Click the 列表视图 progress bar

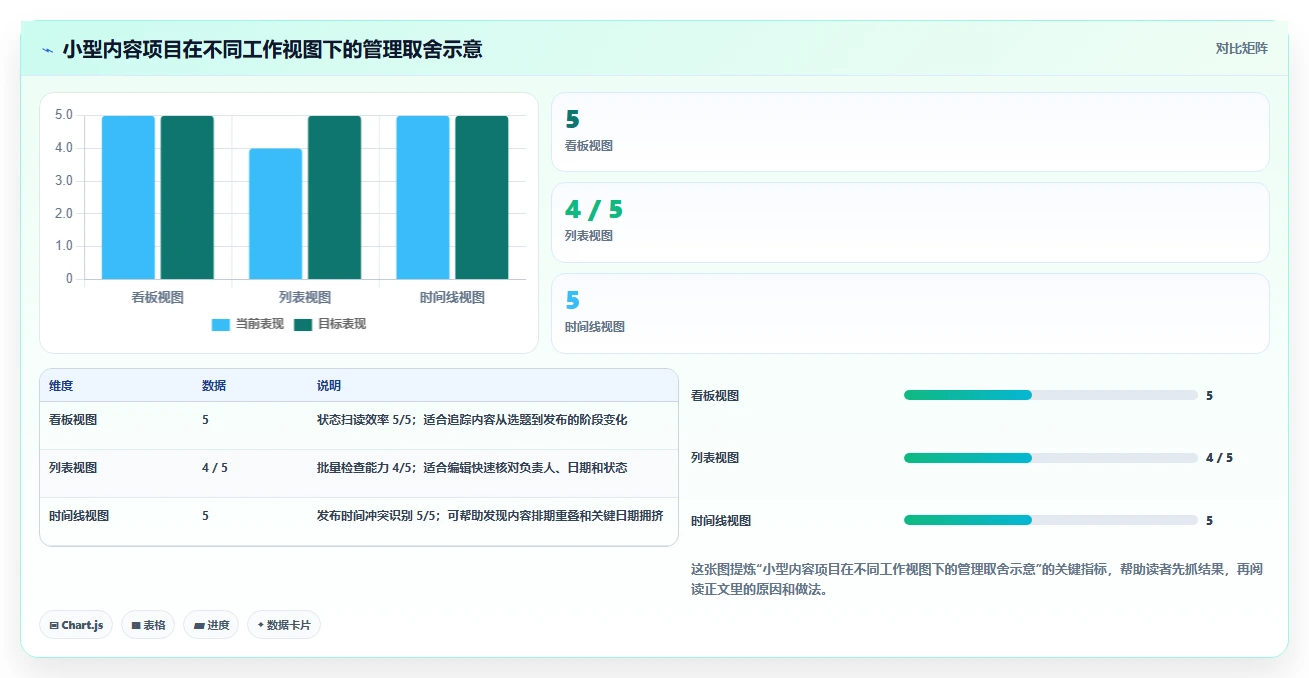coord(1050,458)
